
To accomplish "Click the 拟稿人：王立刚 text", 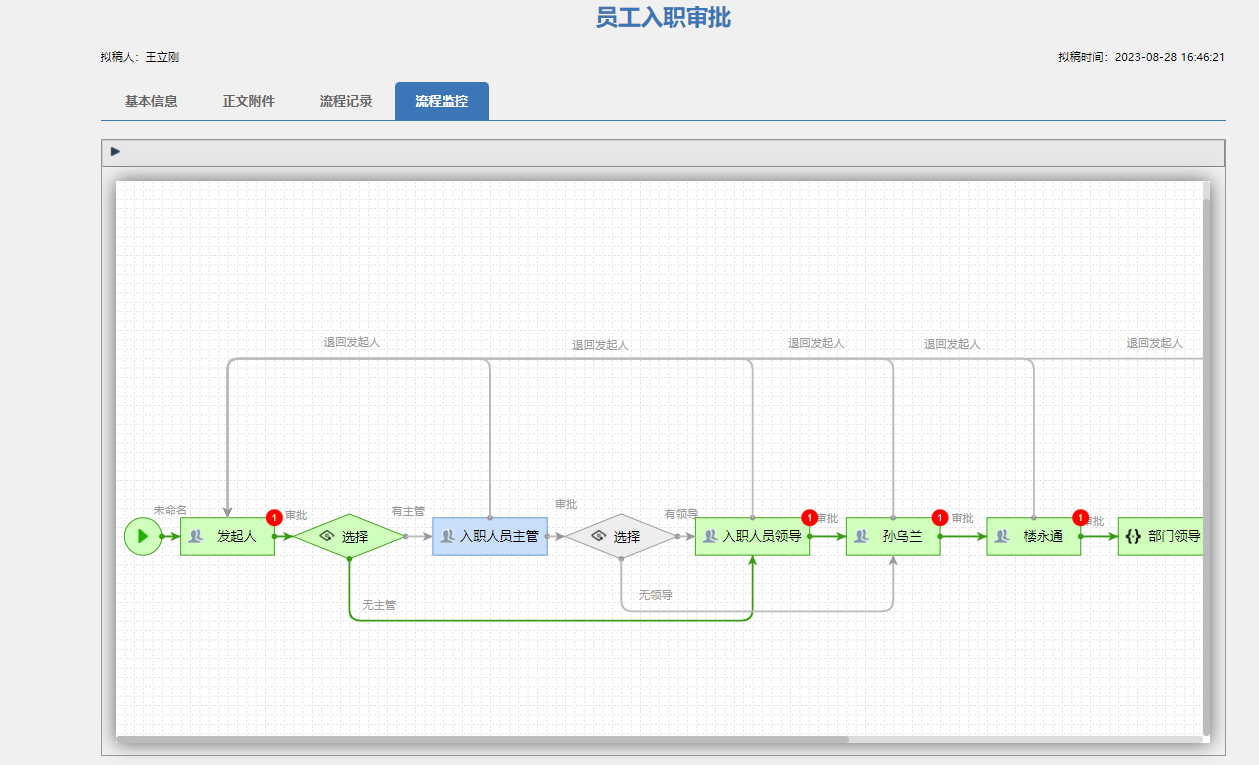I will tap(140, 57).
